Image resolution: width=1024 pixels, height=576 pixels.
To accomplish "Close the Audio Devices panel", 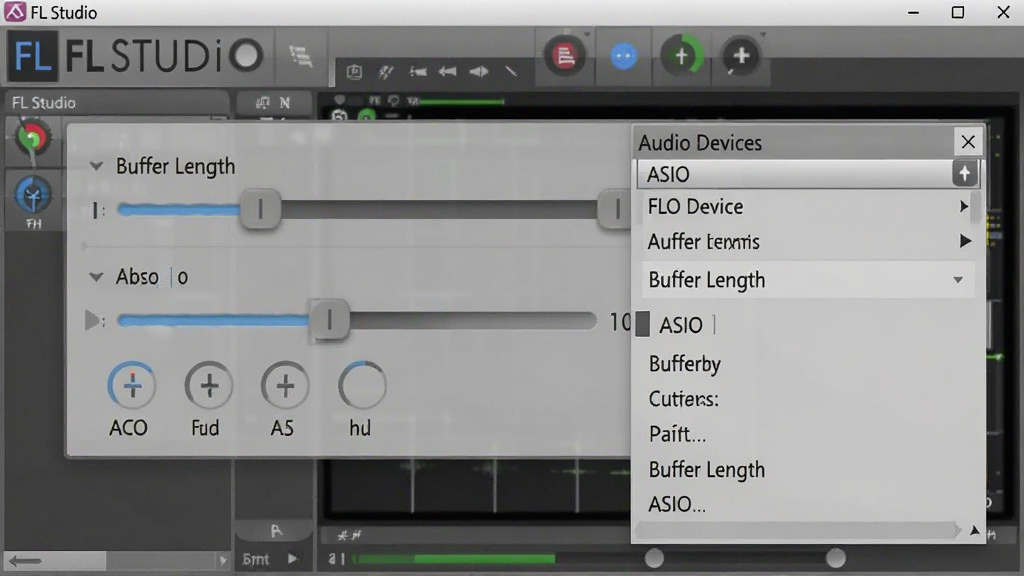I will point(968,142).
